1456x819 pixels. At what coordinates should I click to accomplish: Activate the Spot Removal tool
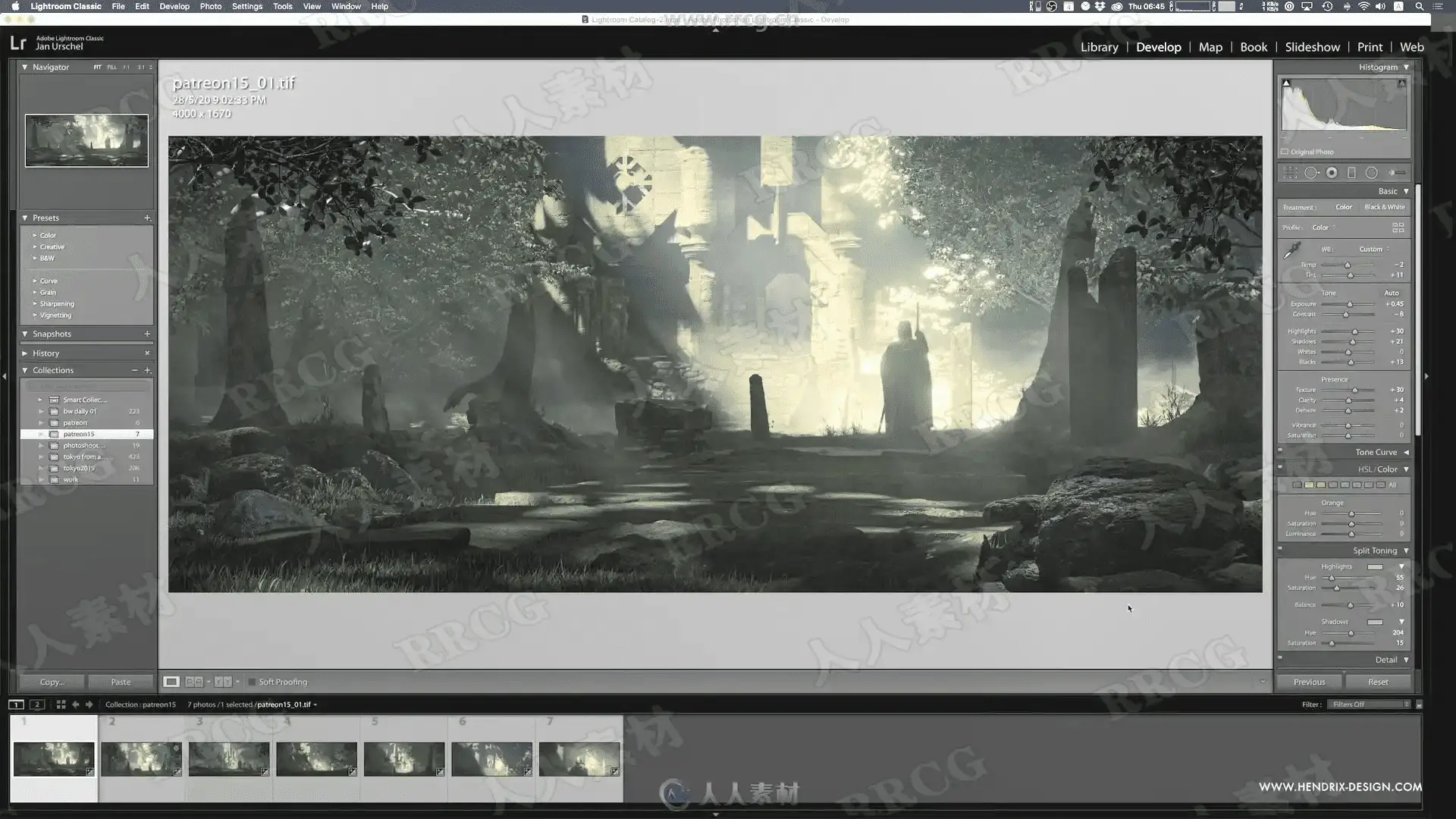click(x=1311, y=173)
